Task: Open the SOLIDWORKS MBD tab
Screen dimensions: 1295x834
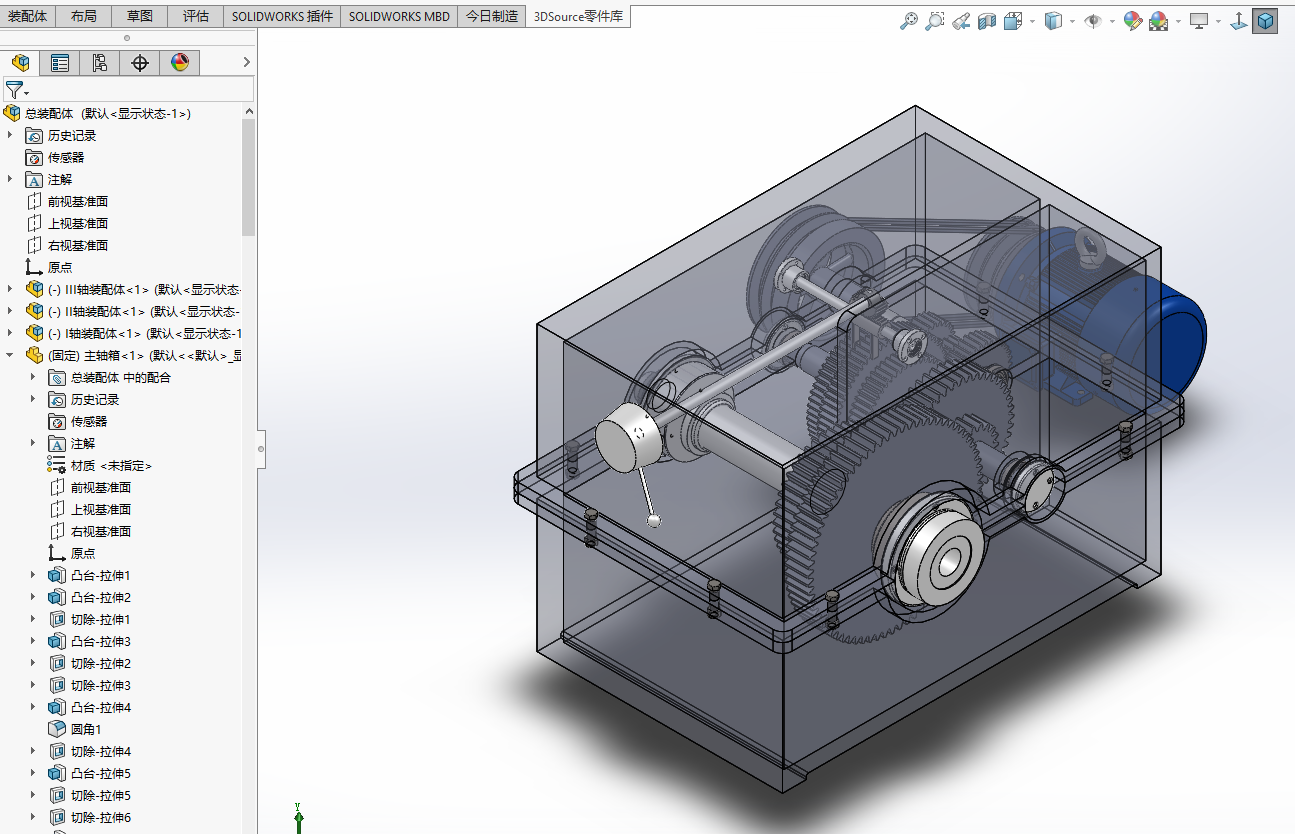Action: (x=399, y=16)
